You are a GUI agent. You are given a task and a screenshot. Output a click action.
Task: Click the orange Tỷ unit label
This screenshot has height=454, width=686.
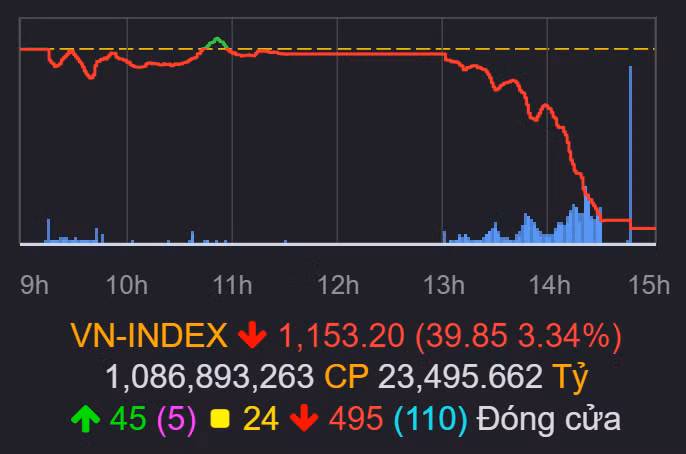[x=570, y=378]
